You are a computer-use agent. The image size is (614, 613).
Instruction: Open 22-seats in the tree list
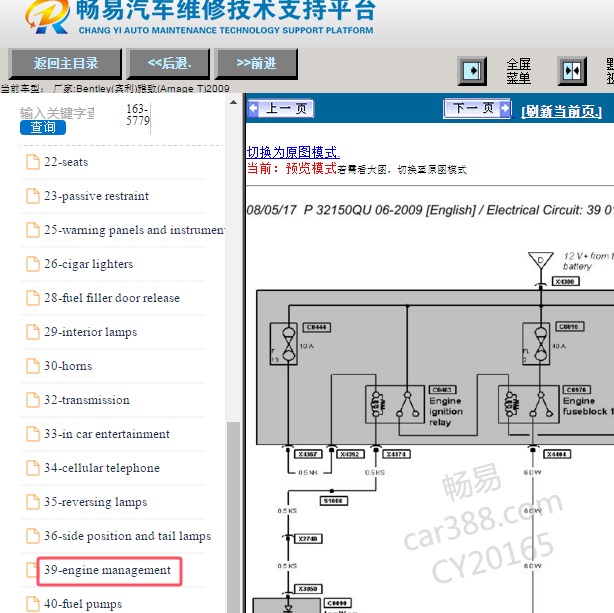tap(66, 162)
